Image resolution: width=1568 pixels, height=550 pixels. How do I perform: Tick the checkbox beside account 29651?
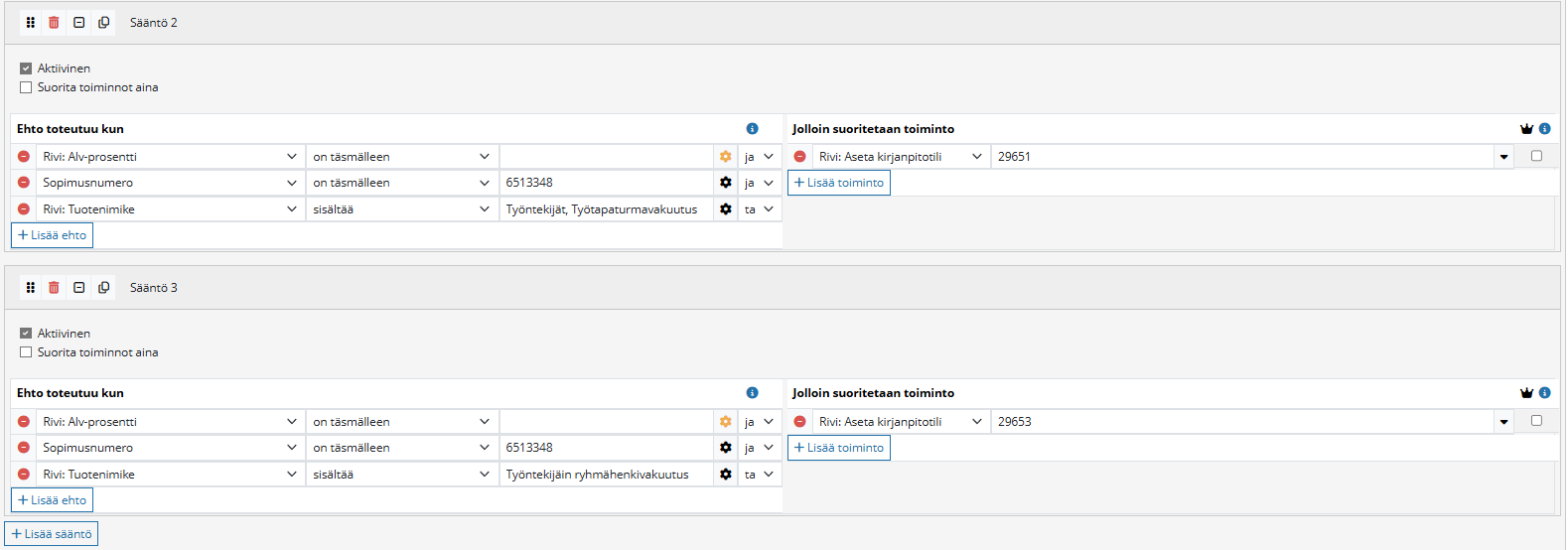click(1536, 156)
